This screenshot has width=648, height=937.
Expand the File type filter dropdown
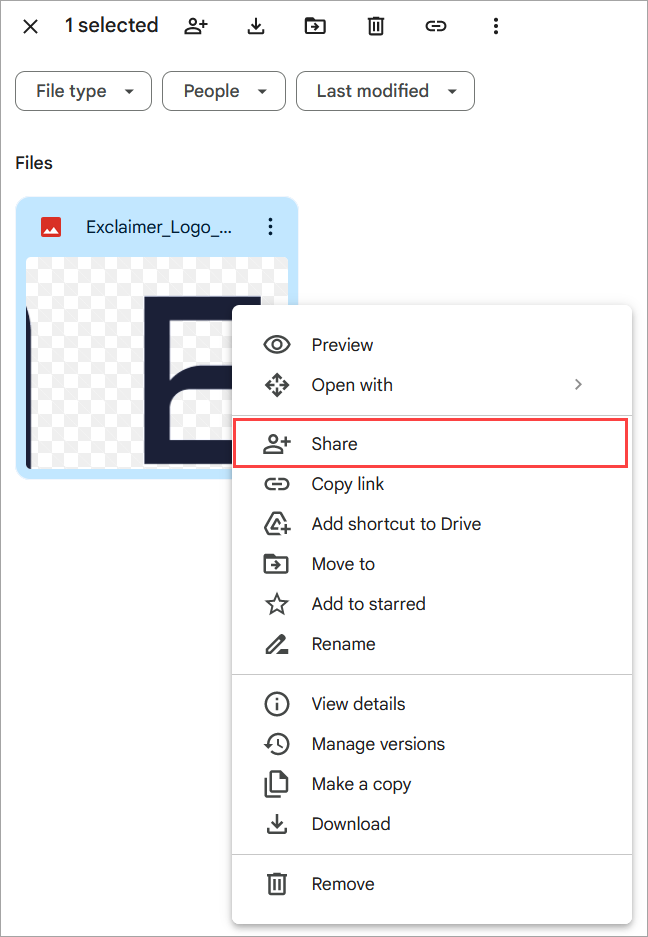83,91
